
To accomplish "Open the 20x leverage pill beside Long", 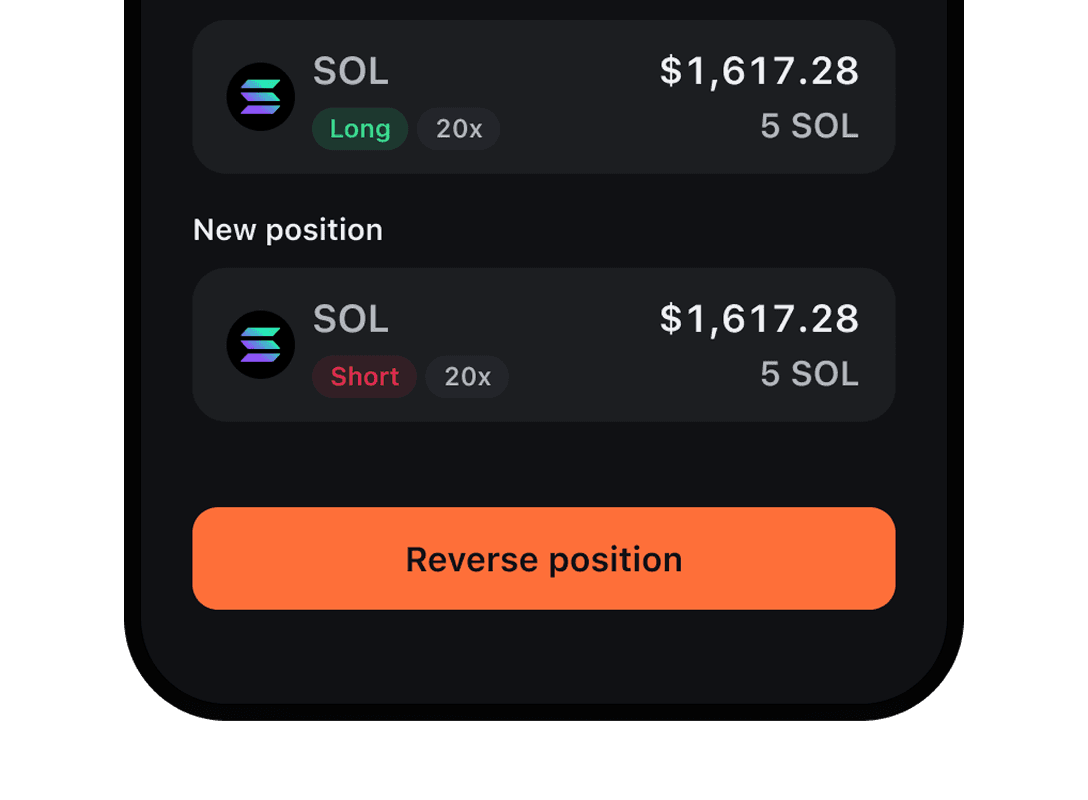I will pyautogui.click(x=459, y=129).
